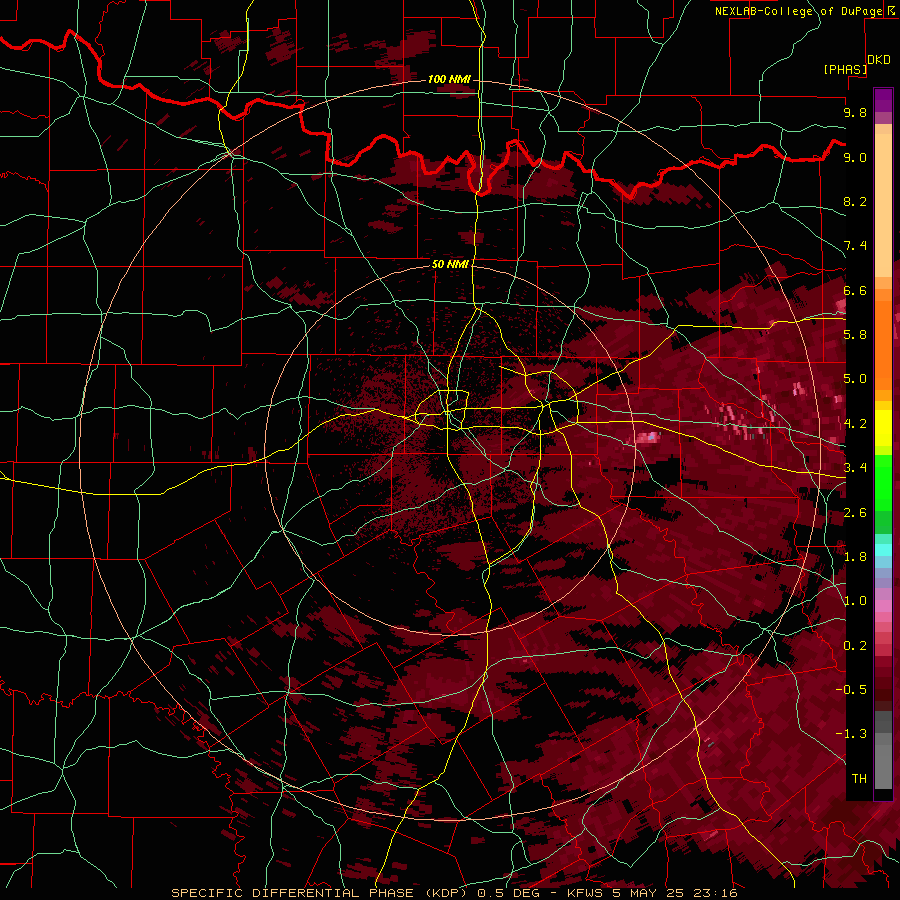Screen dimensions: 900x900
Task: Pick the purple swatch atop the color bar
Action: [883, 100]
